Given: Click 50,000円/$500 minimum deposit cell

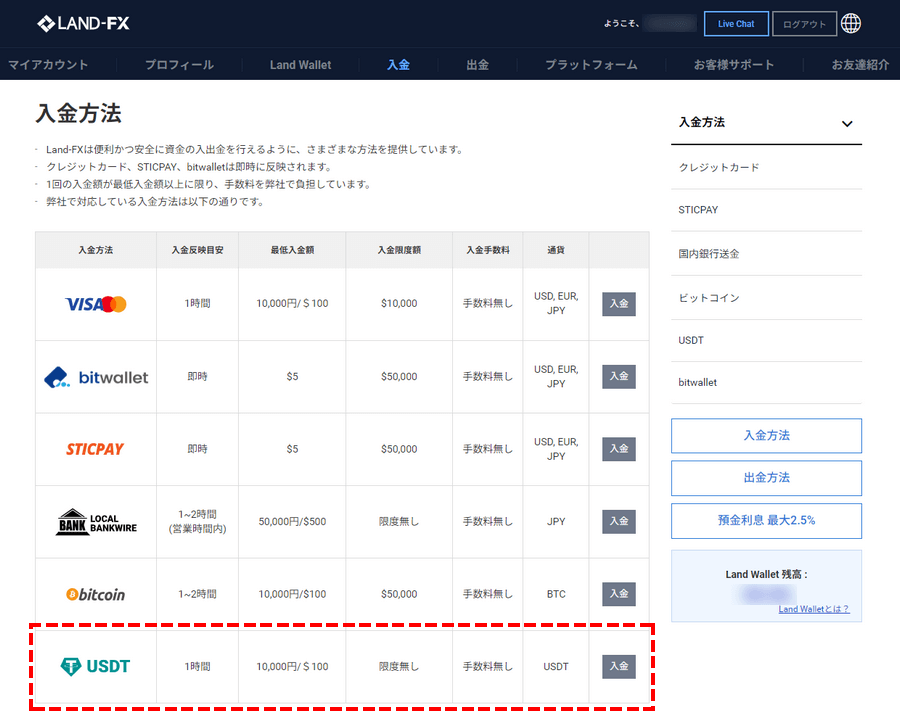Looking at the screenshot, I should point(292,522).
